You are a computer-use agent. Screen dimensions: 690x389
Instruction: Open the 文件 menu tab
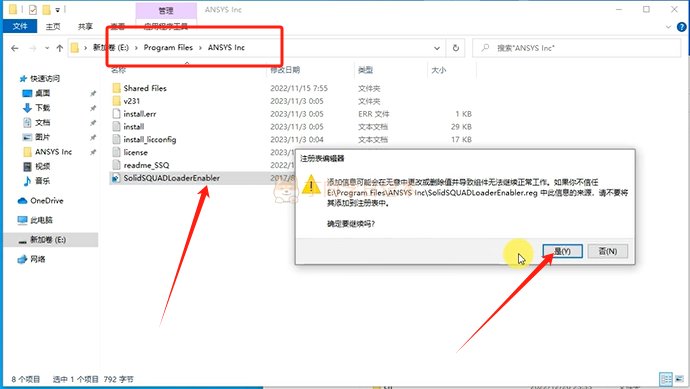click(20, 26)
